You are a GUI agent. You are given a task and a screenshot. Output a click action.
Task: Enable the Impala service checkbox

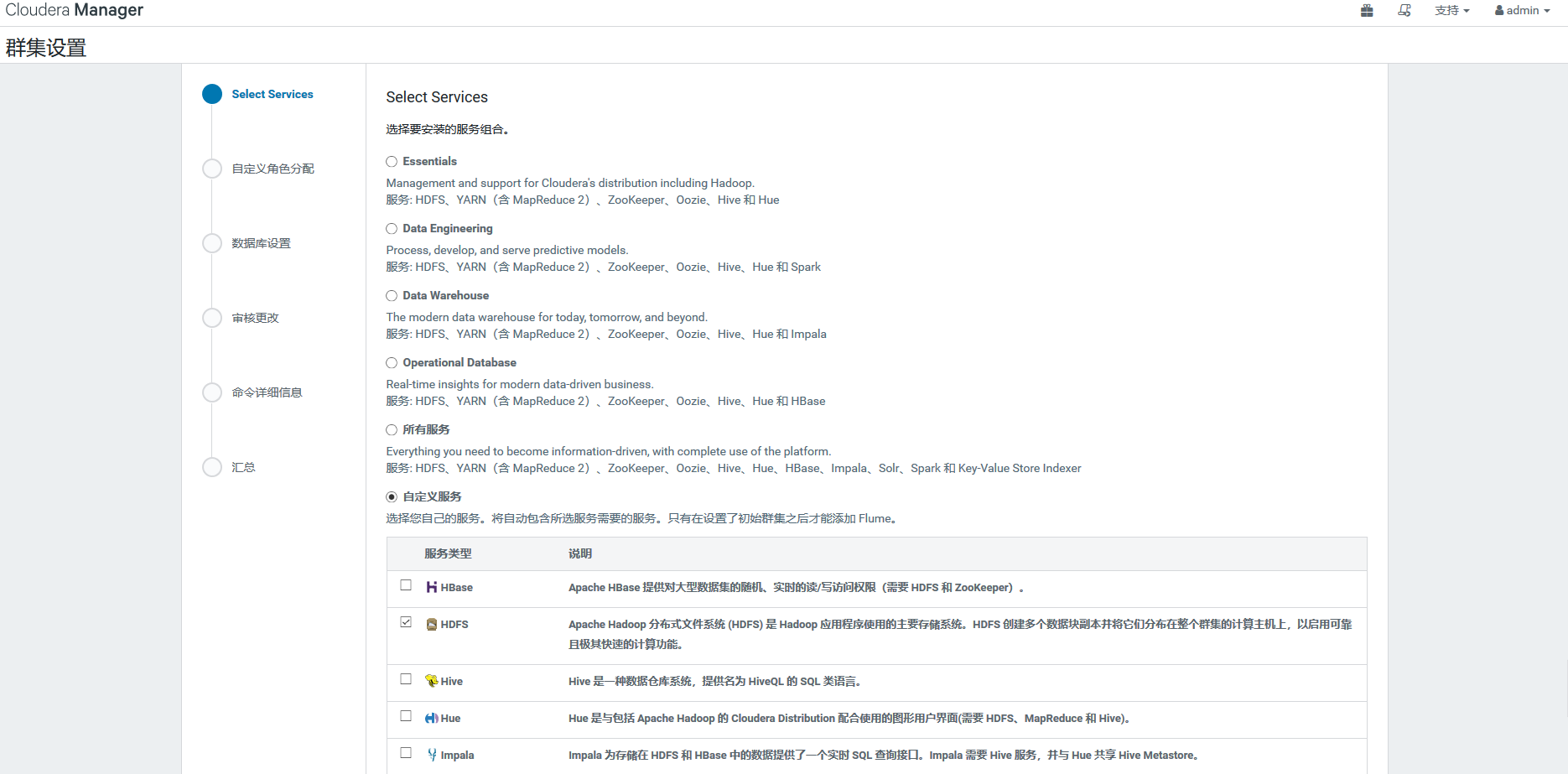tap(406, 753)
